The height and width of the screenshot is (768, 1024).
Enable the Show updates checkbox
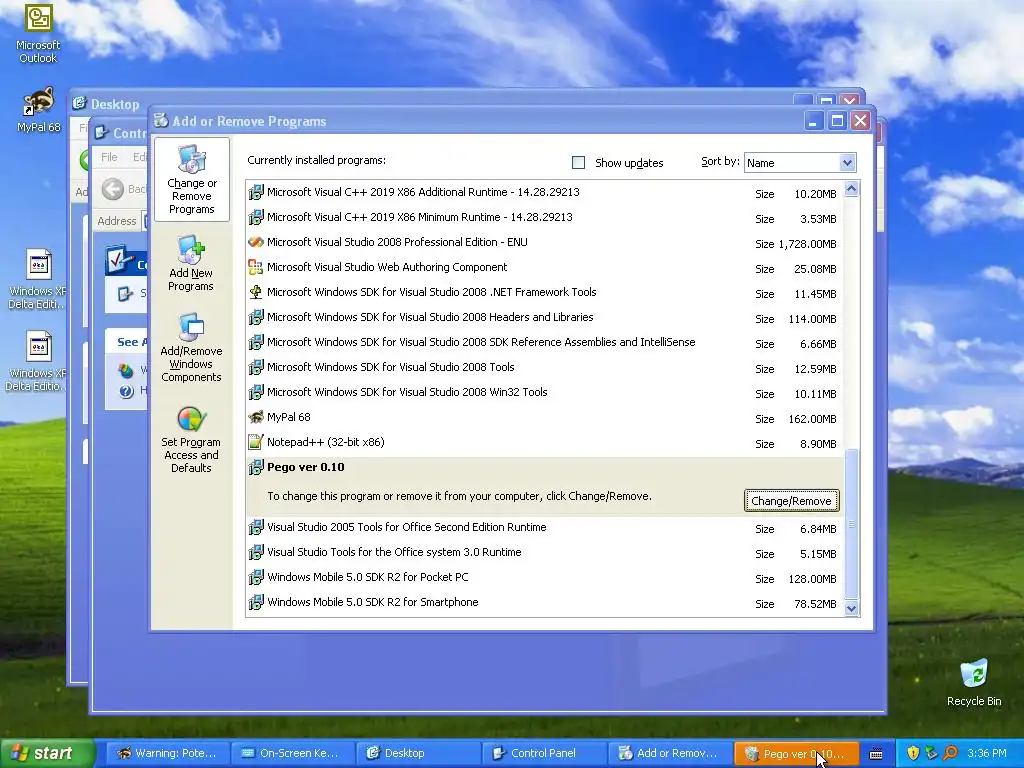tap(578, 163)
